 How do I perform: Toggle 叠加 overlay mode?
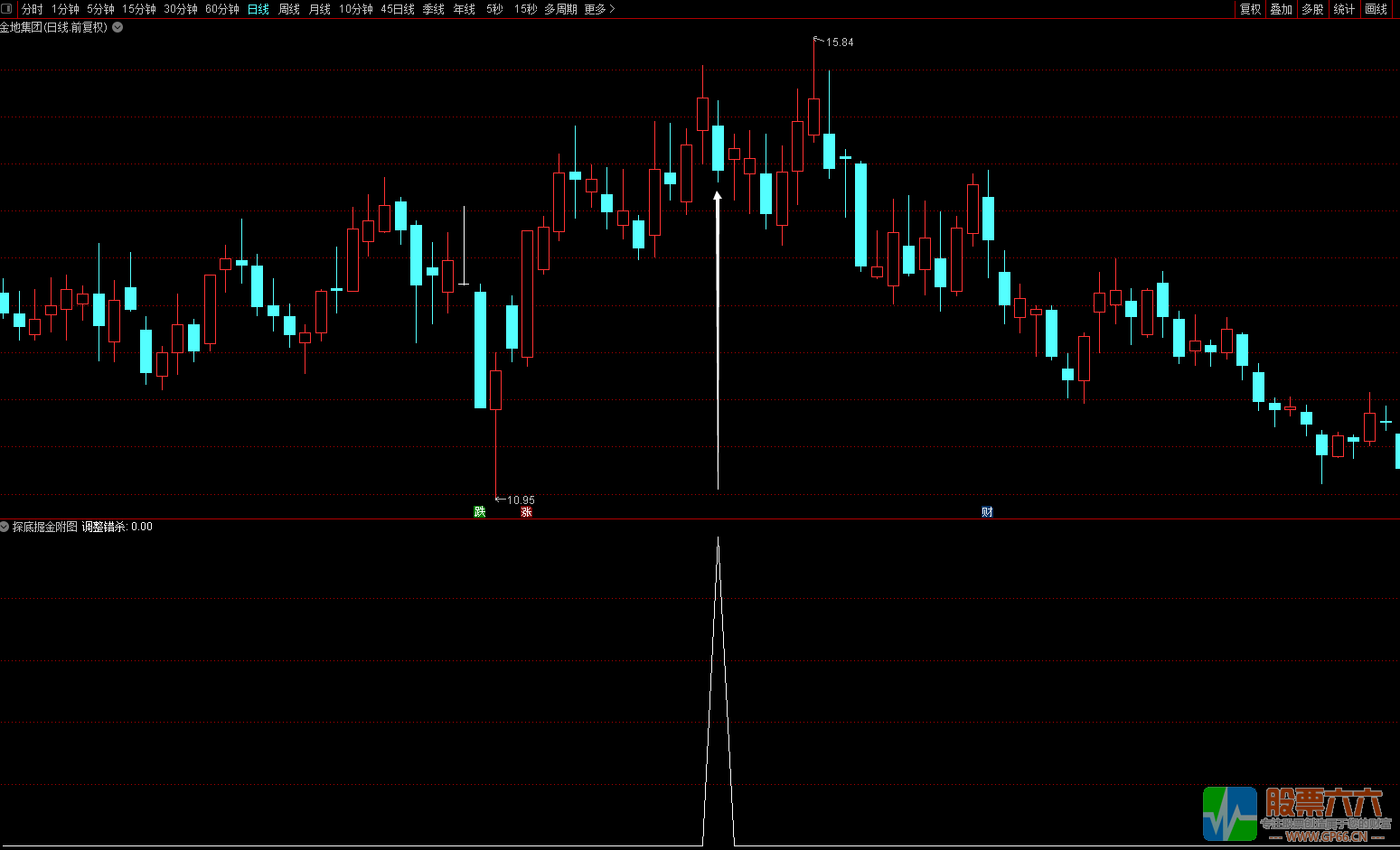[x=1281, y=9]
